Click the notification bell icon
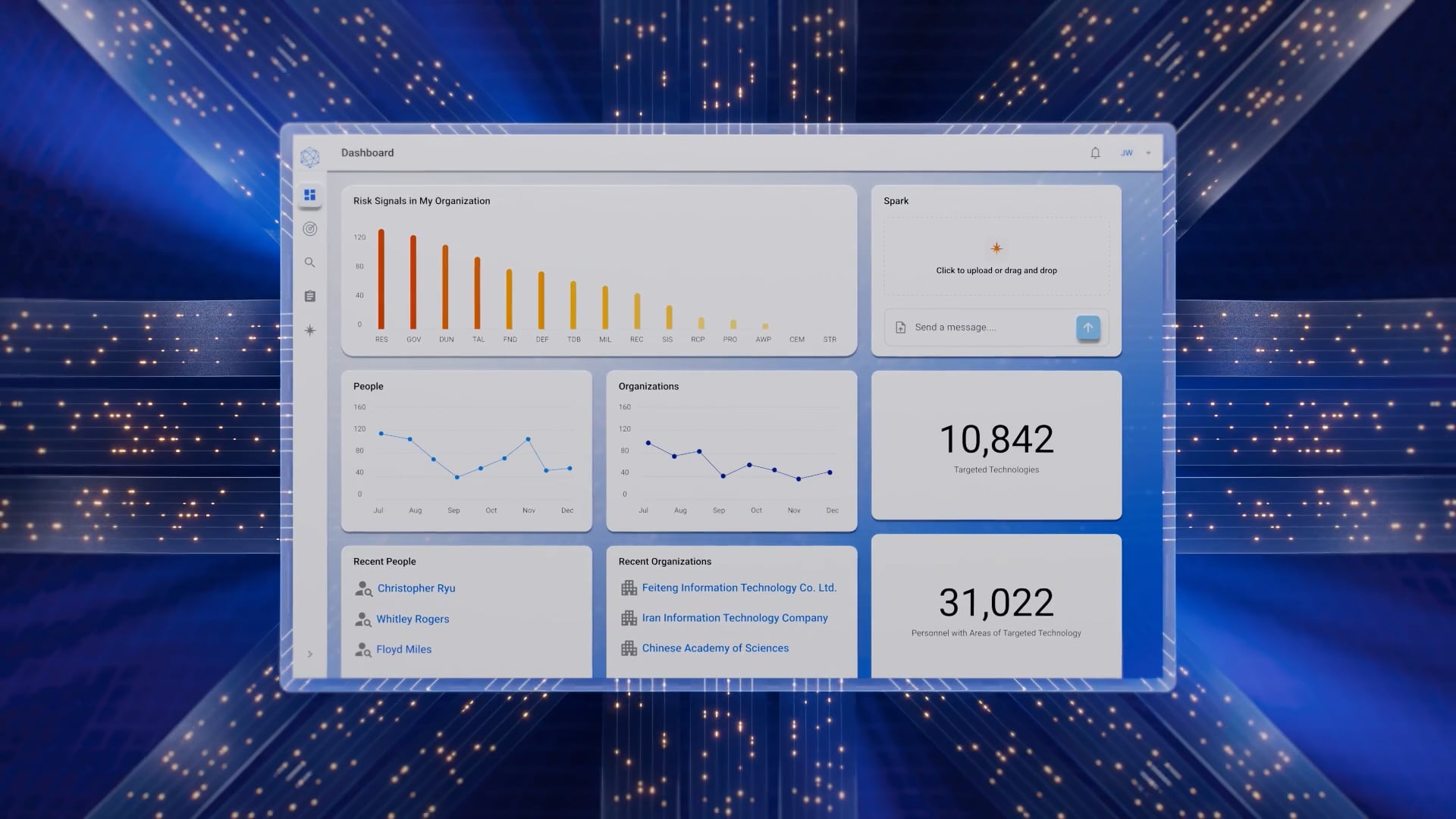This screenshot has width=1456, height=819. point(1095,152)
